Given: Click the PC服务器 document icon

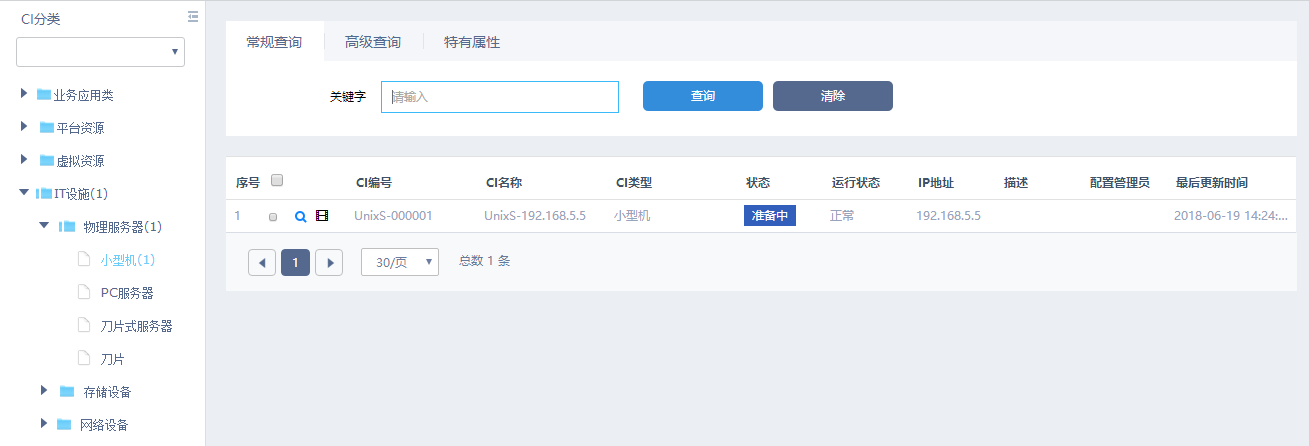Looking at the screenshot, I should pos(85,293).
